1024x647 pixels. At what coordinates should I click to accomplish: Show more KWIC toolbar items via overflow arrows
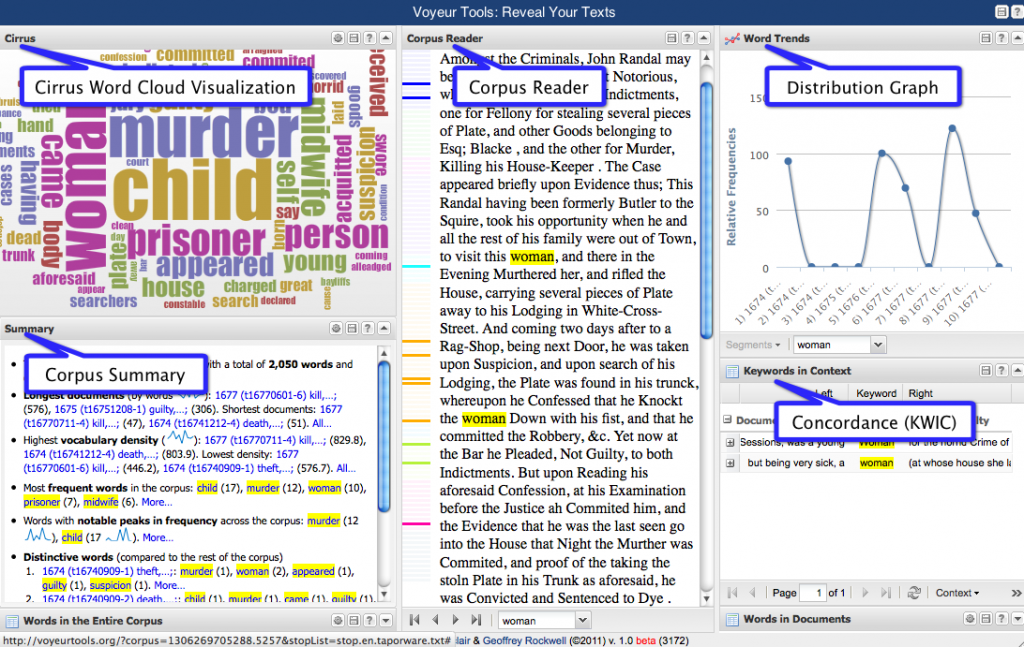tap(1016, 593)
